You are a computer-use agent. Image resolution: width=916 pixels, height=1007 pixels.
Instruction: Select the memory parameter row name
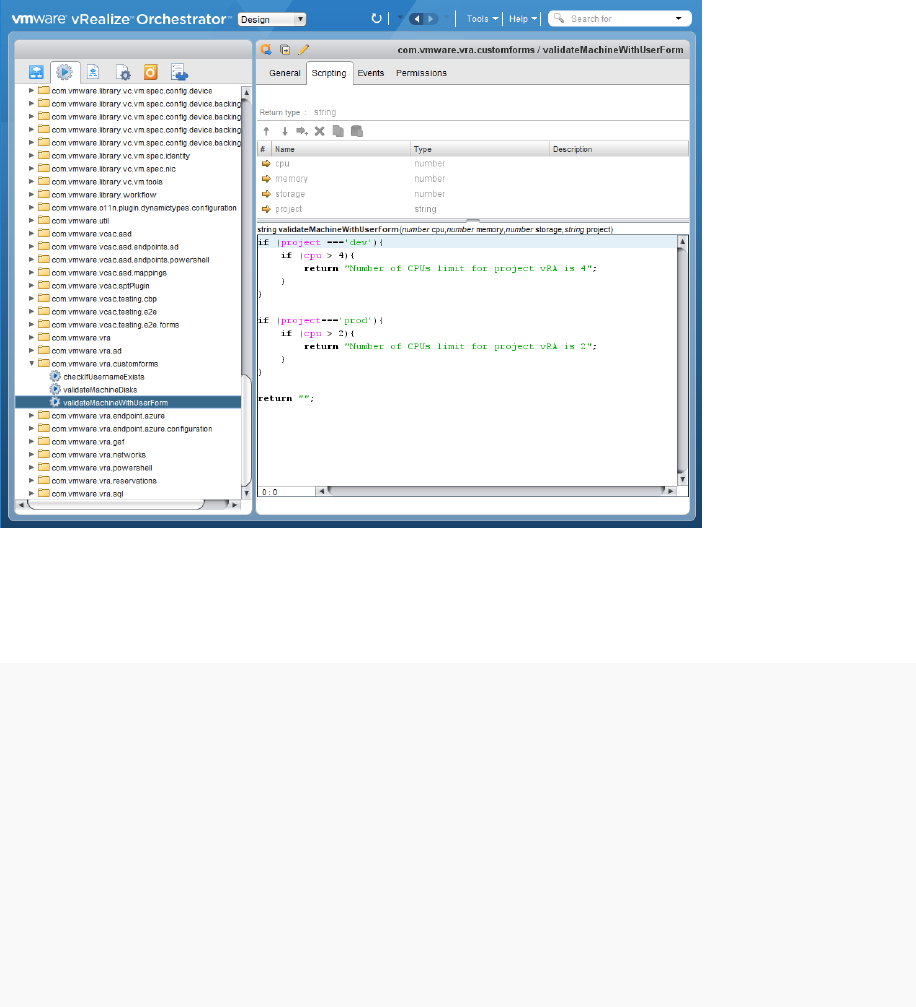pyautogui.click(x=292, y=179)
